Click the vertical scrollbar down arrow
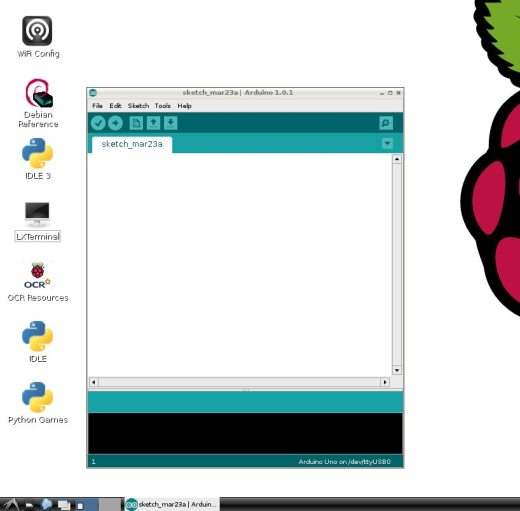Image resolution: width=520 pixels, height=511 pixels. tap(397, 370)
